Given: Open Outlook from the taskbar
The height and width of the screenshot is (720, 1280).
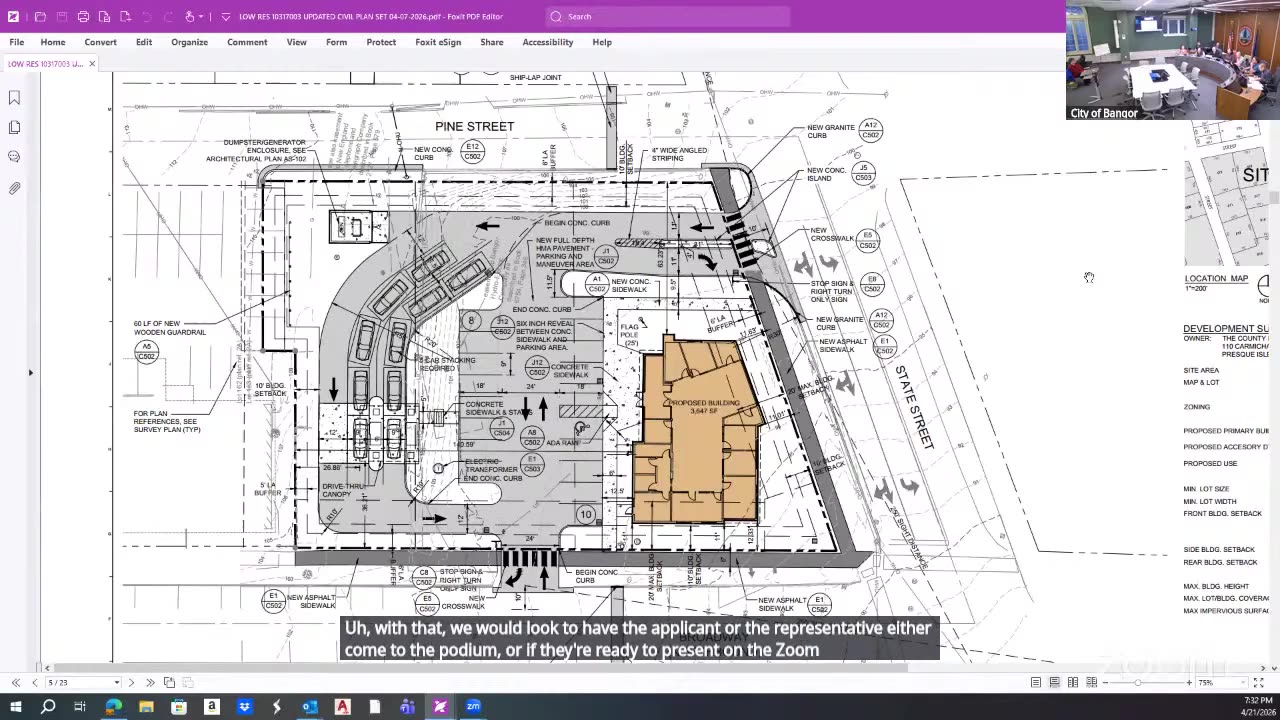Looking at the screenshot, I should click(310, 707).
